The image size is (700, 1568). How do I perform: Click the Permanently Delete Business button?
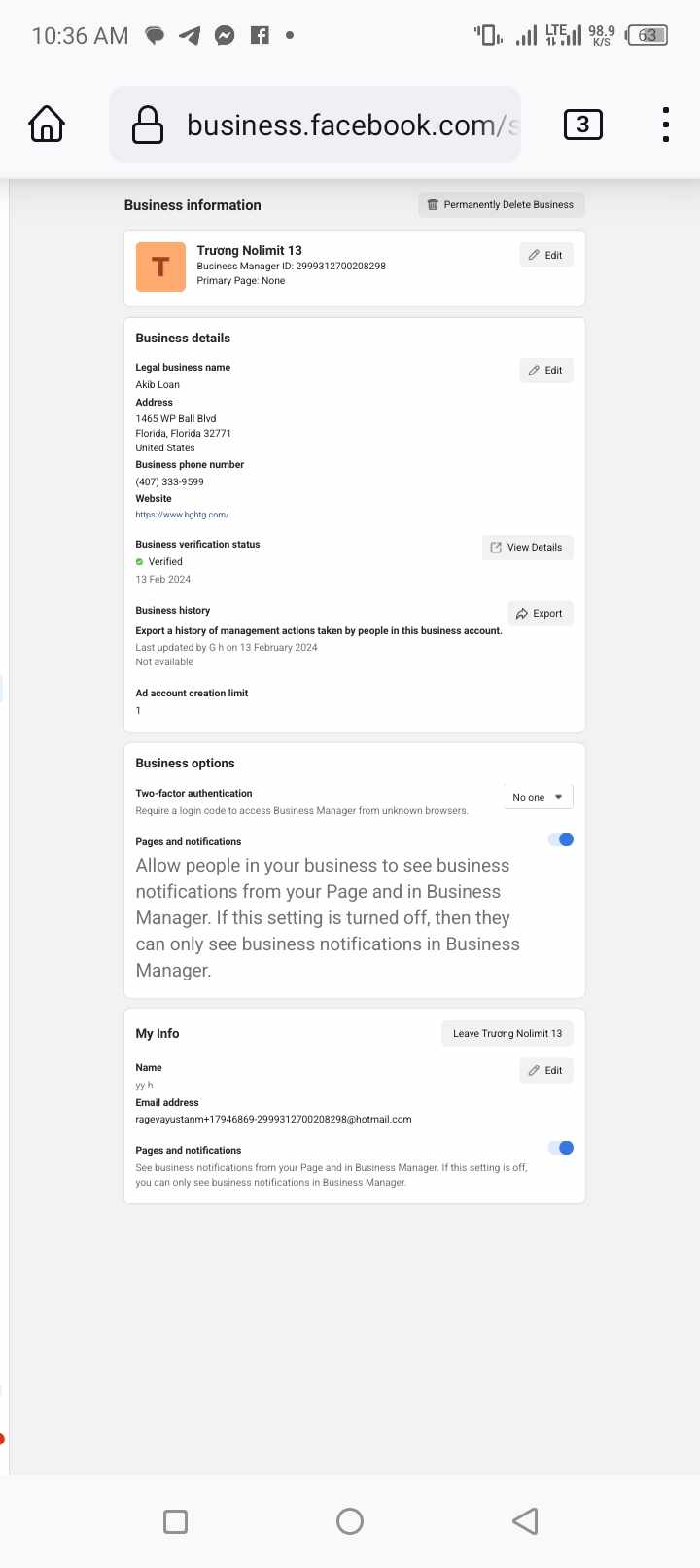click(x=501, y=204)
